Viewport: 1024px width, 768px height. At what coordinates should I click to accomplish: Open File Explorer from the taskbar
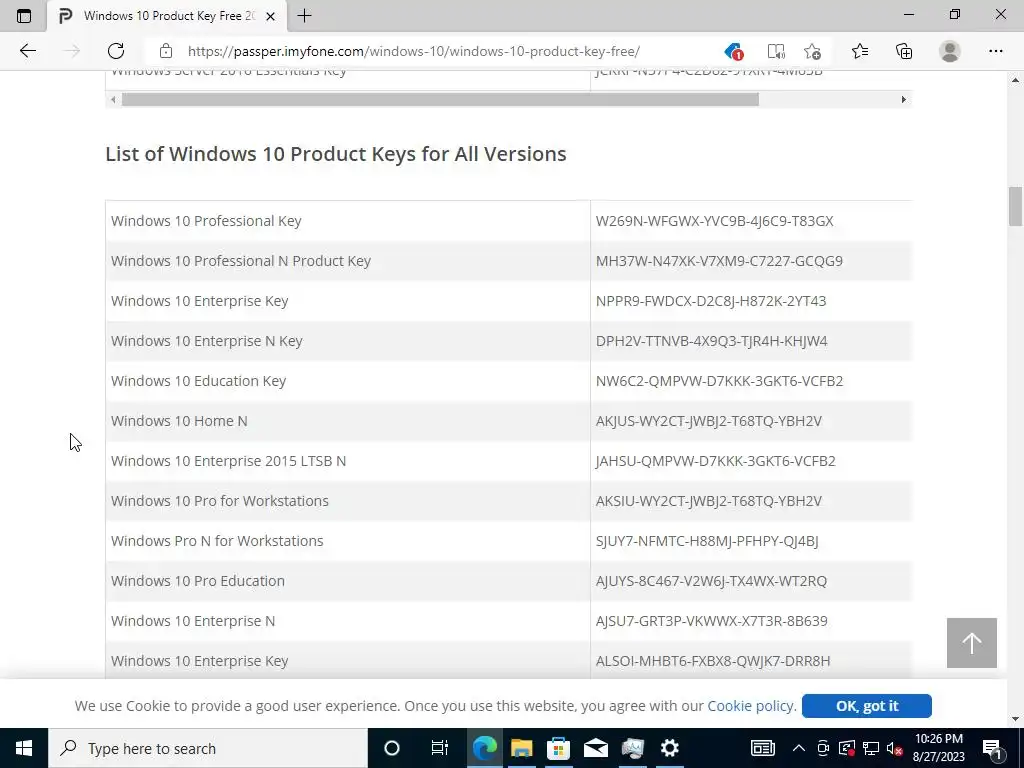point(521,748)
